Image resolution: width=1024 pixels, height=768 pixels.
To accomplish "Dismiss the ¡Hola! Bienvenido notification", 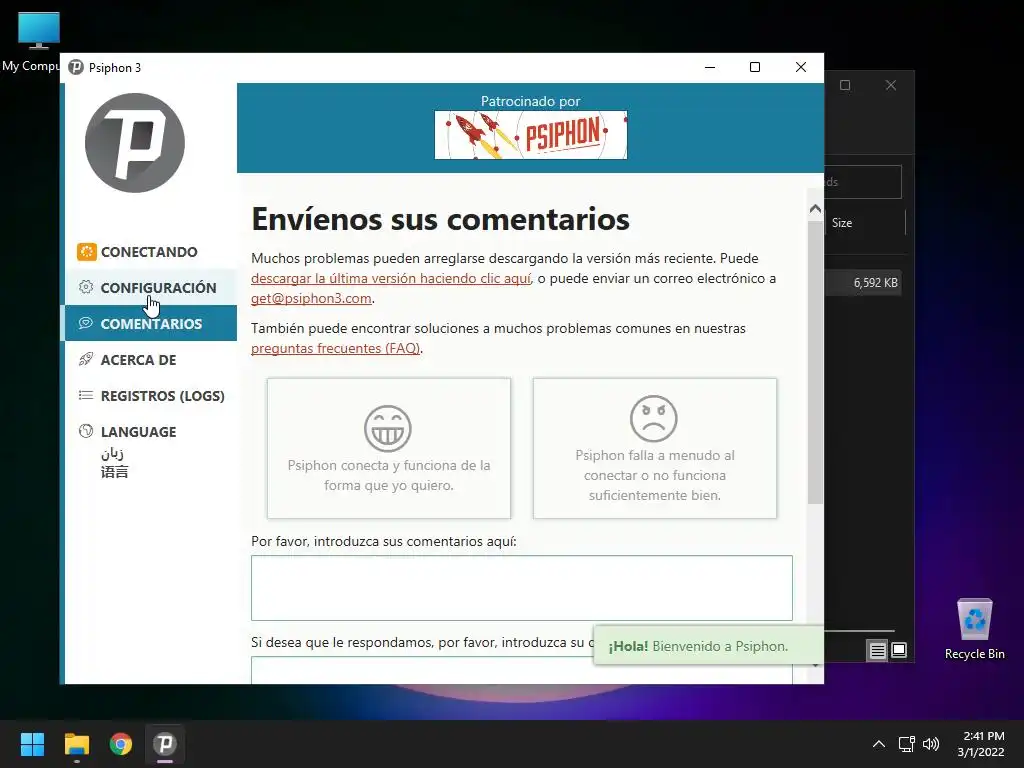I will coord(709,646).
